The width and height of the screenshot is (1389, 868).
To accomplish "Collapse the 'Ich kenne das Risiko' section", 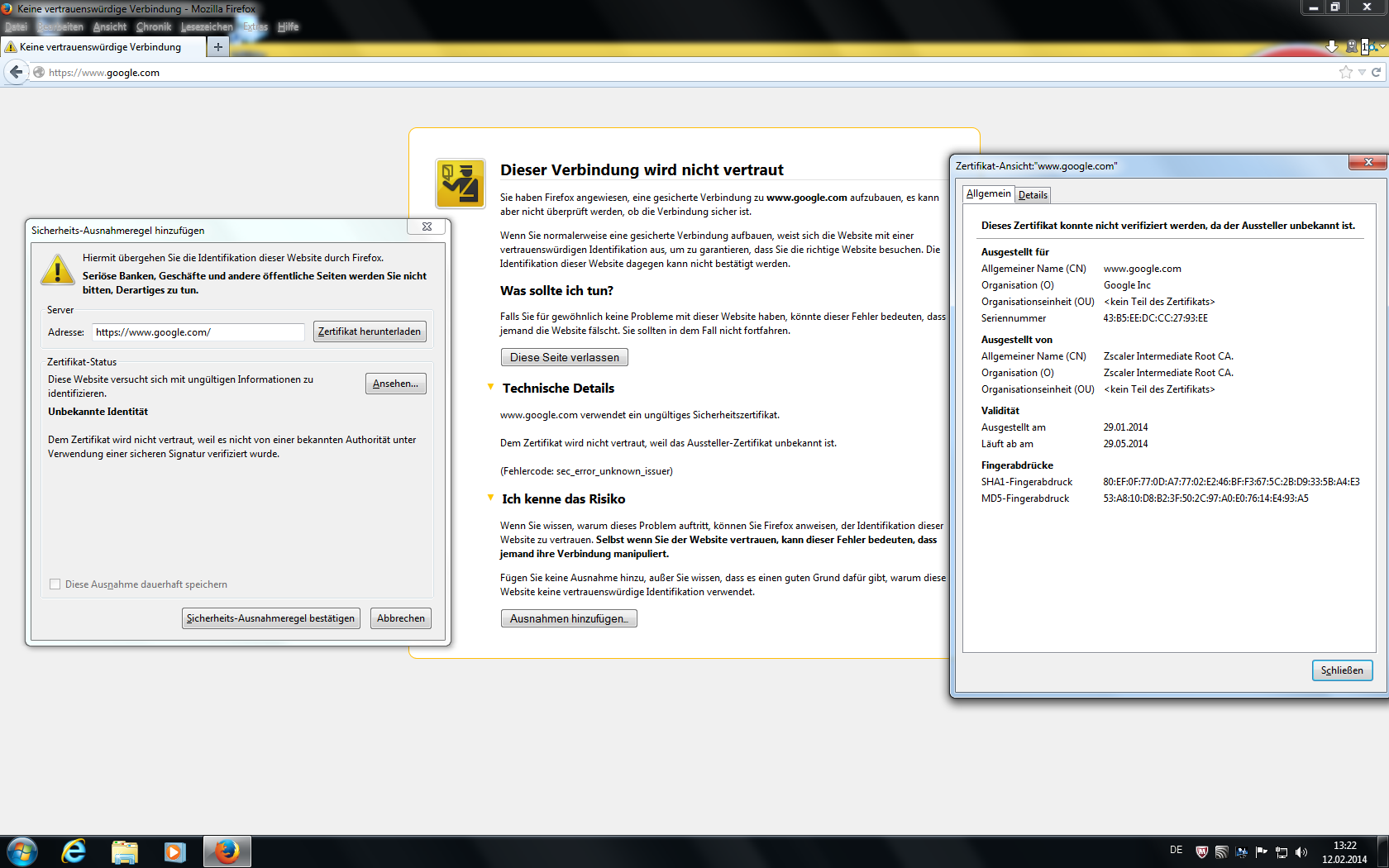I will [490, 498].
